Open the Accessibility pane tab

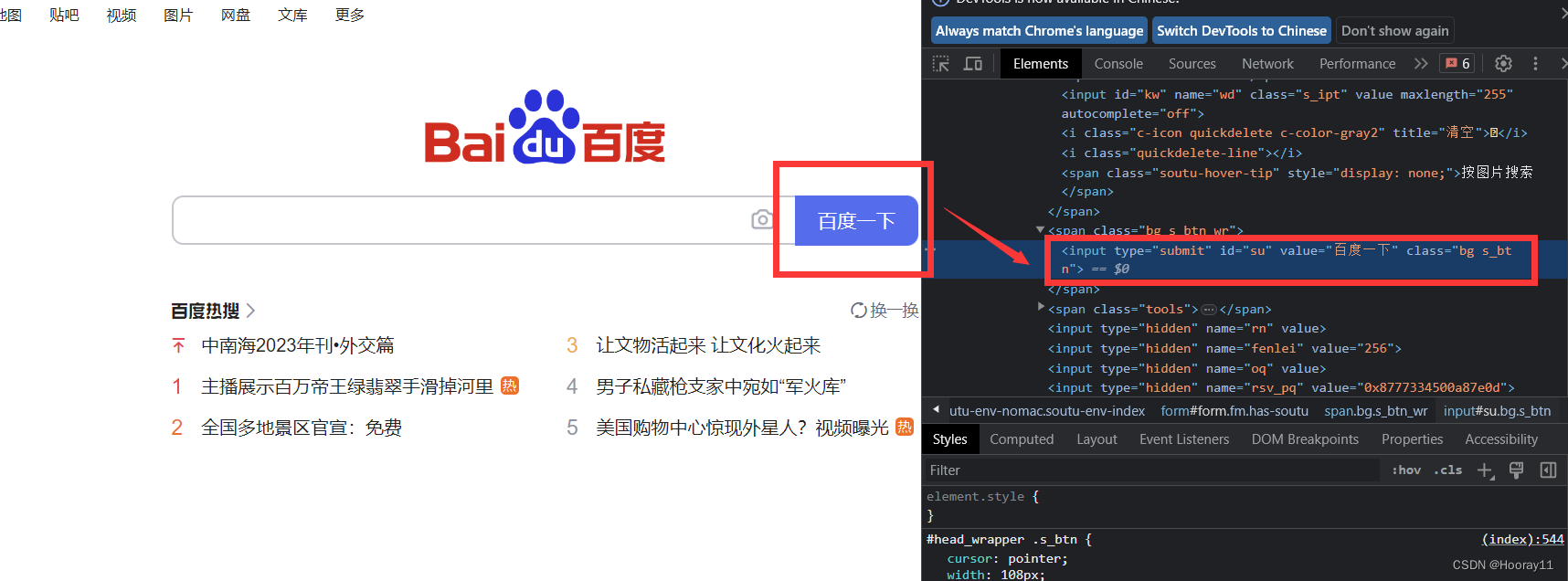coord(1501,439)
